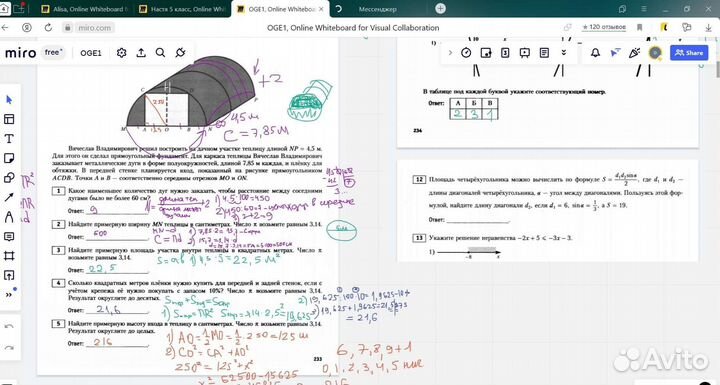Image resolution: width=720 pixels, height=385 pixels.
Task: Switch to the Мессенджер browser tab
Action: coord(377,9)
